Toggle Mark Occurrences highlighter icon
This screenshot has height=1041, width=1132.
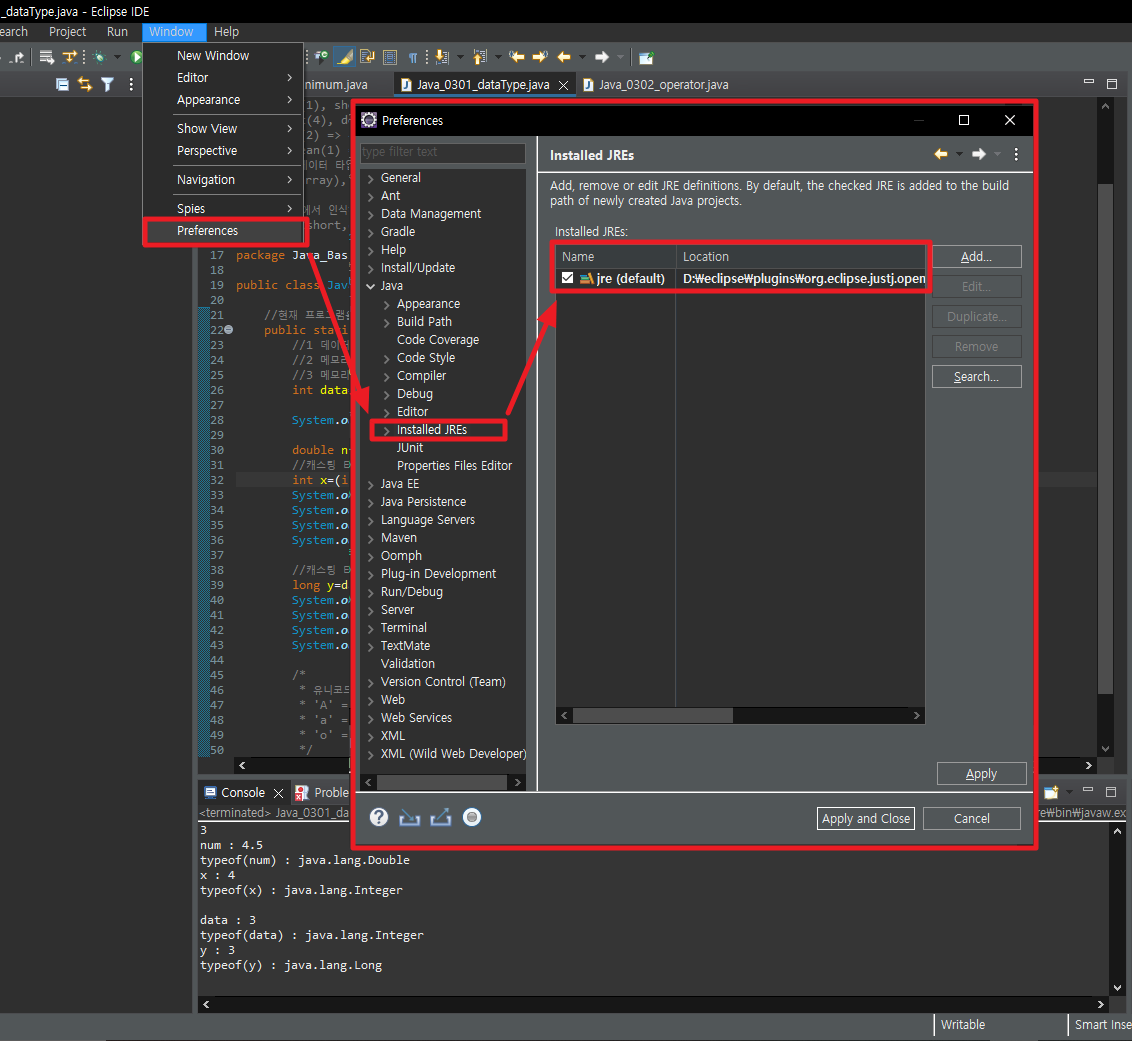click(345, 57)
